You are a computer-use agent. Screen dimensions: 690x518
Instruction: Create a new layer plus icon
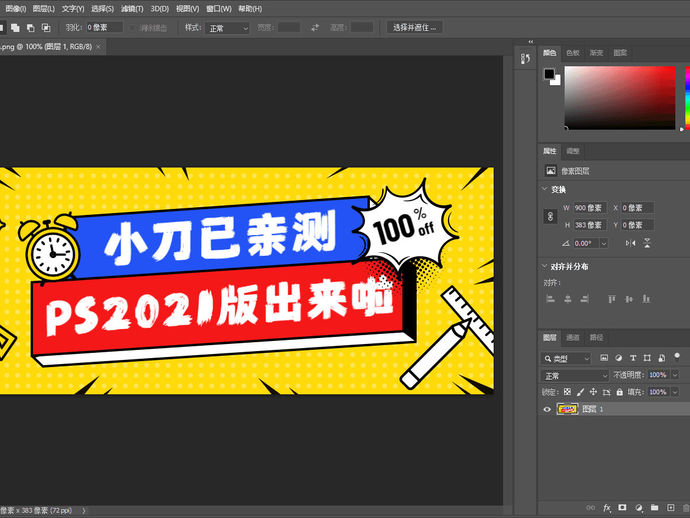pos(670,507)
